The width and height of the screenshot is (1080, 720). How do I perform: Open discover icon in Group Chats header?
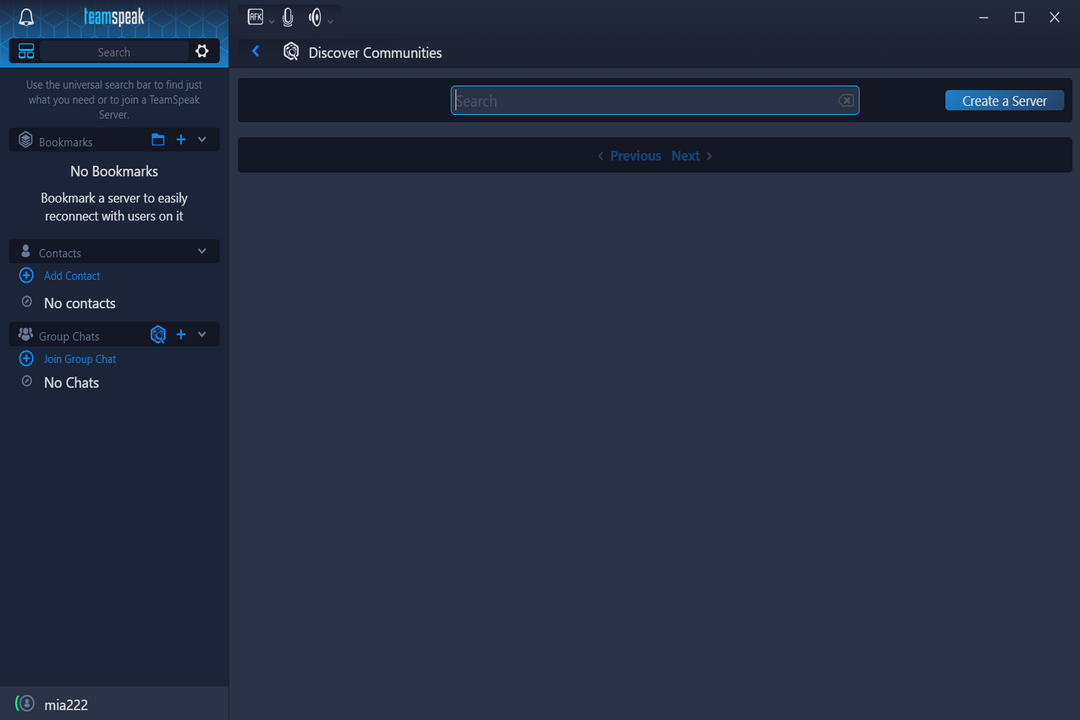158,335
